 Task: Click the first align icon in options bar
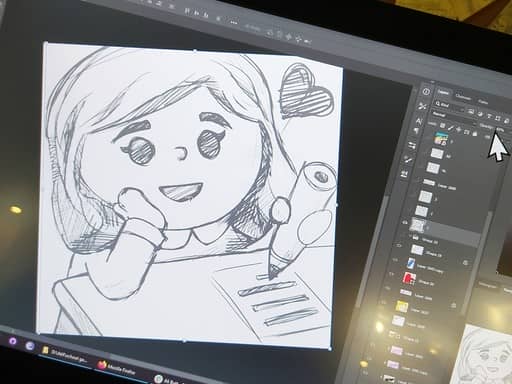coord(187,11)
